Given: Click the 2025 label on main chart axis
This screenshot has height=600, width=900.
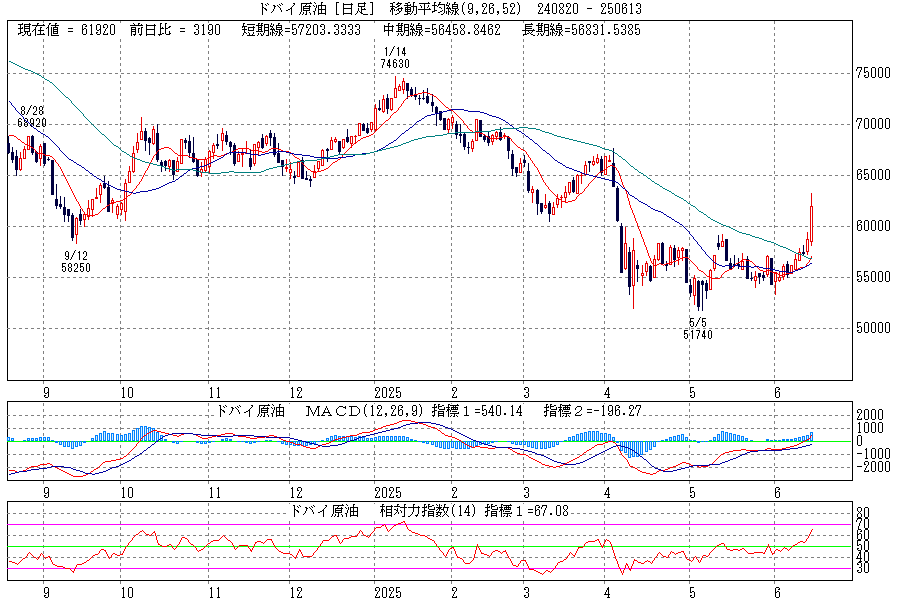Looking at the screenshot, I should coord(388,392).
